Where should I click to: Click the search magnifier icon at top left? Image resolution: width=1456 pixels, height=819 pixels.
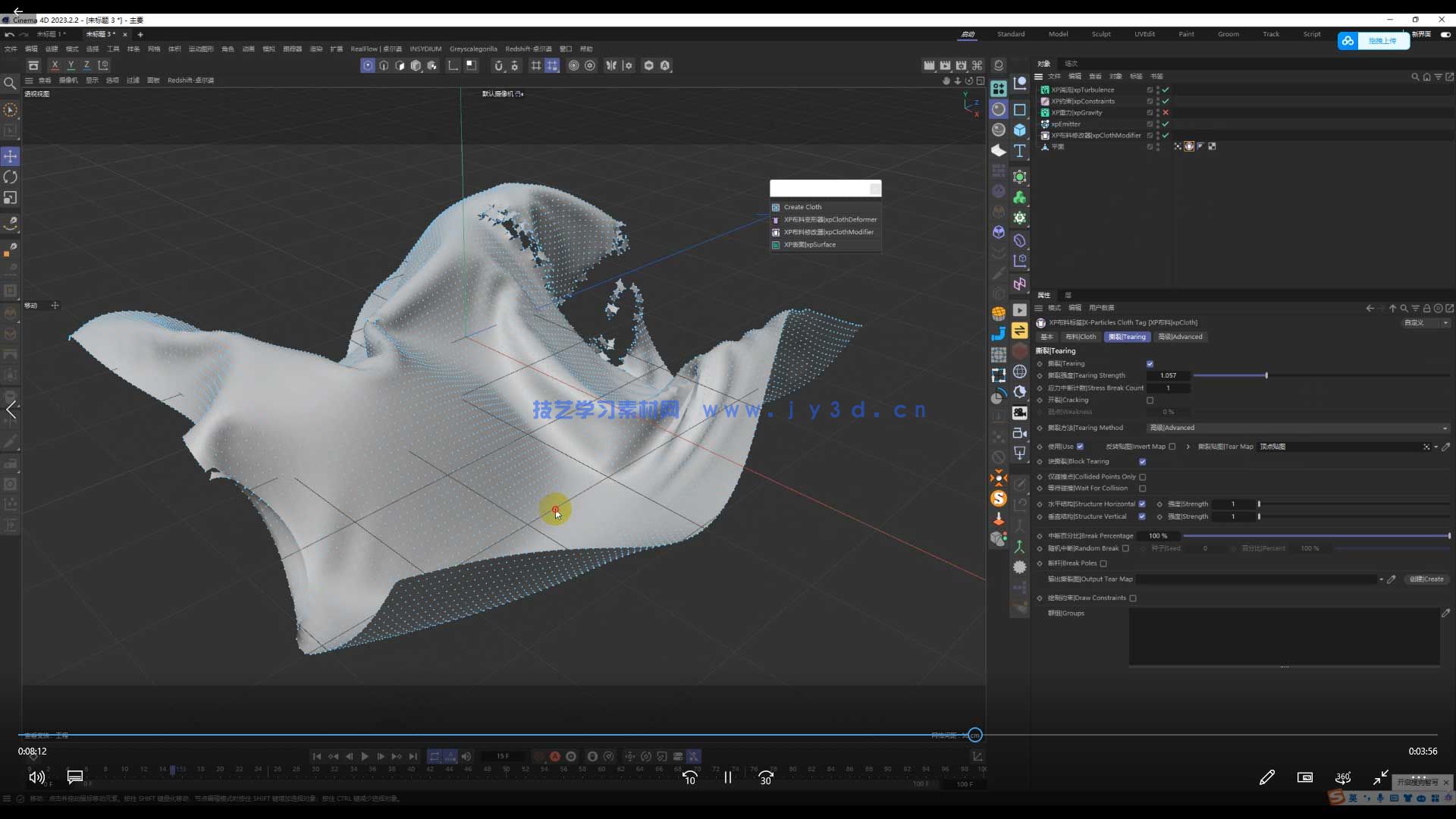click(10, 83)
